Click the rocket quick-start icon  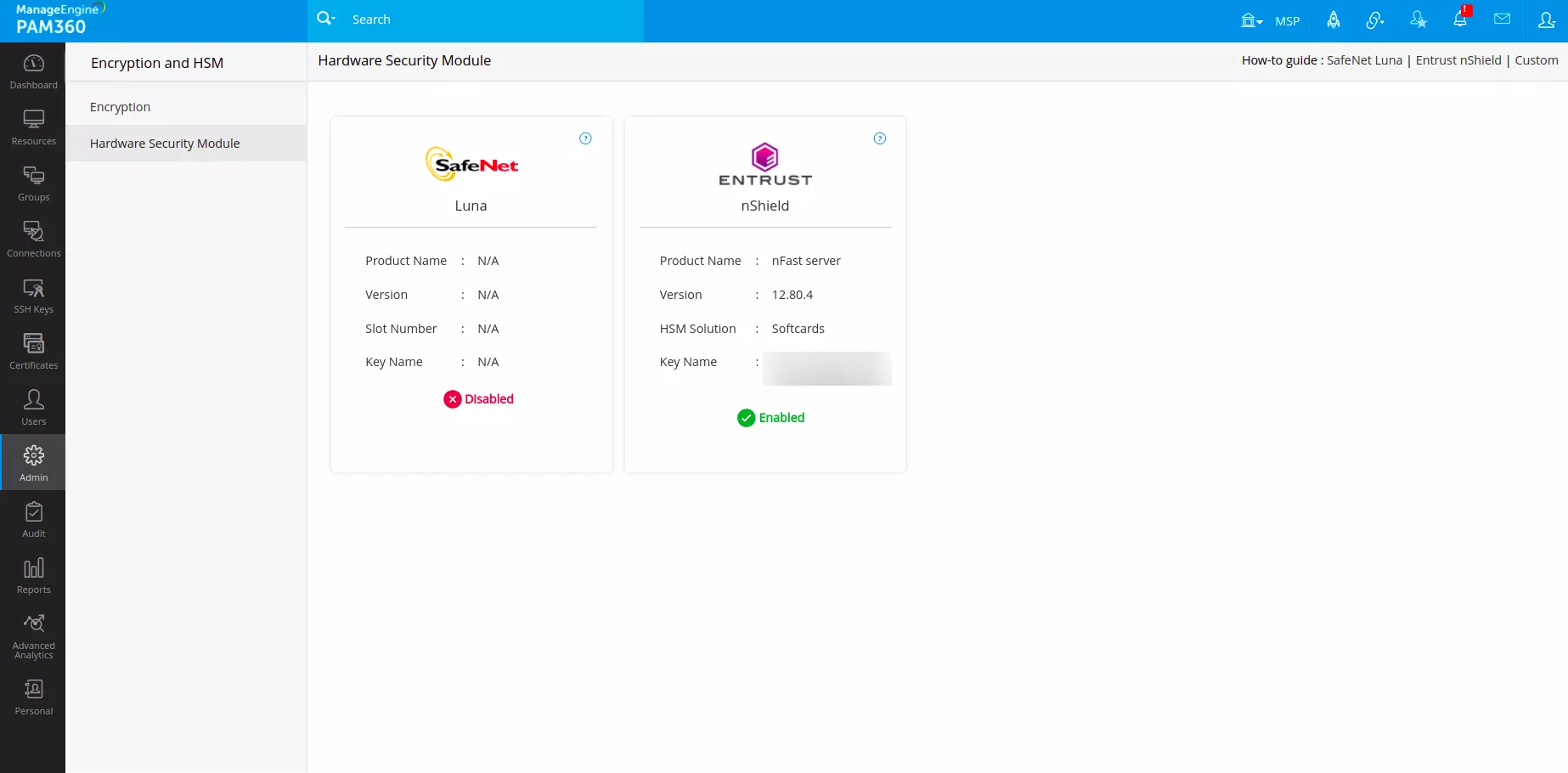(1334, 20)
